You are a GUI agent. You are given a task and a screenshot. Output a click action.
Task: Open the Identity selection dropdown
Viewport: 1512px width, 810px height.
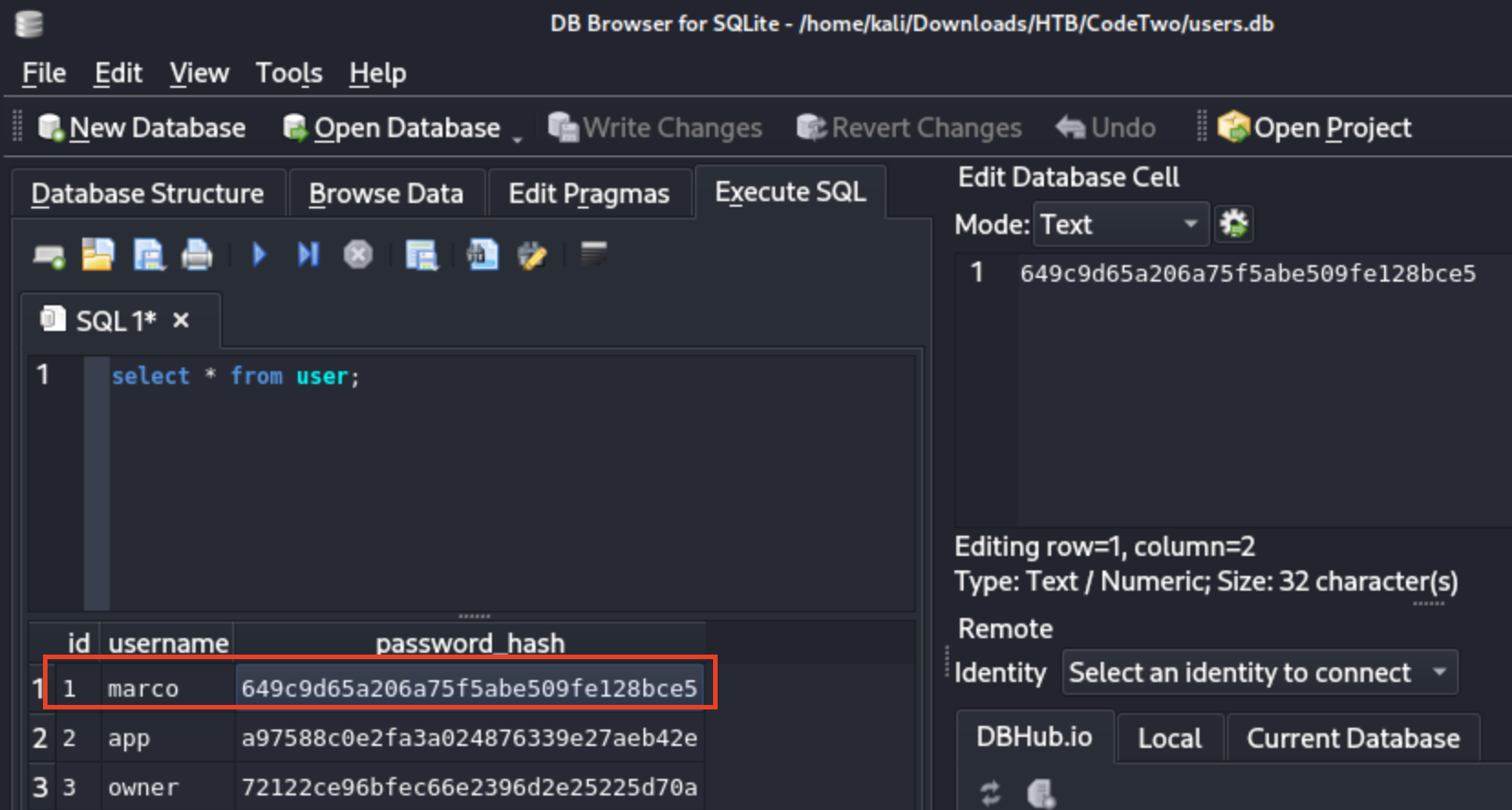click(1259, 673)
